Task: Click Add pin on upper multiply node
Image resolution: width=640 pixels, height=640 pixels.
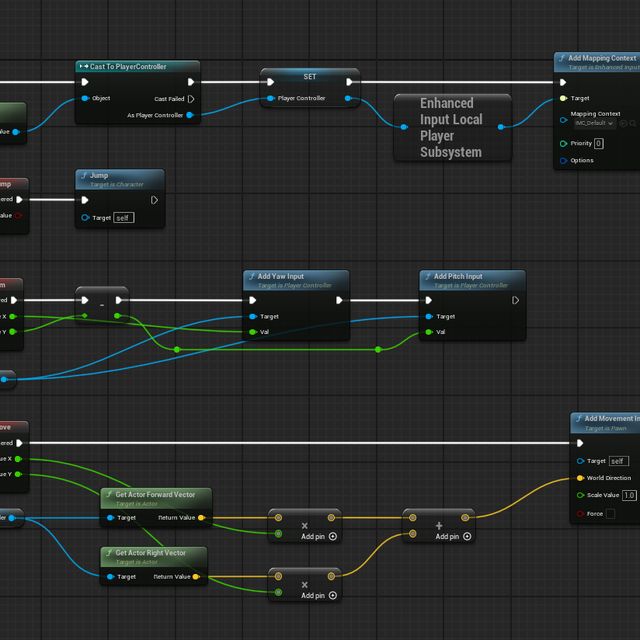Action: click(319, 536)
